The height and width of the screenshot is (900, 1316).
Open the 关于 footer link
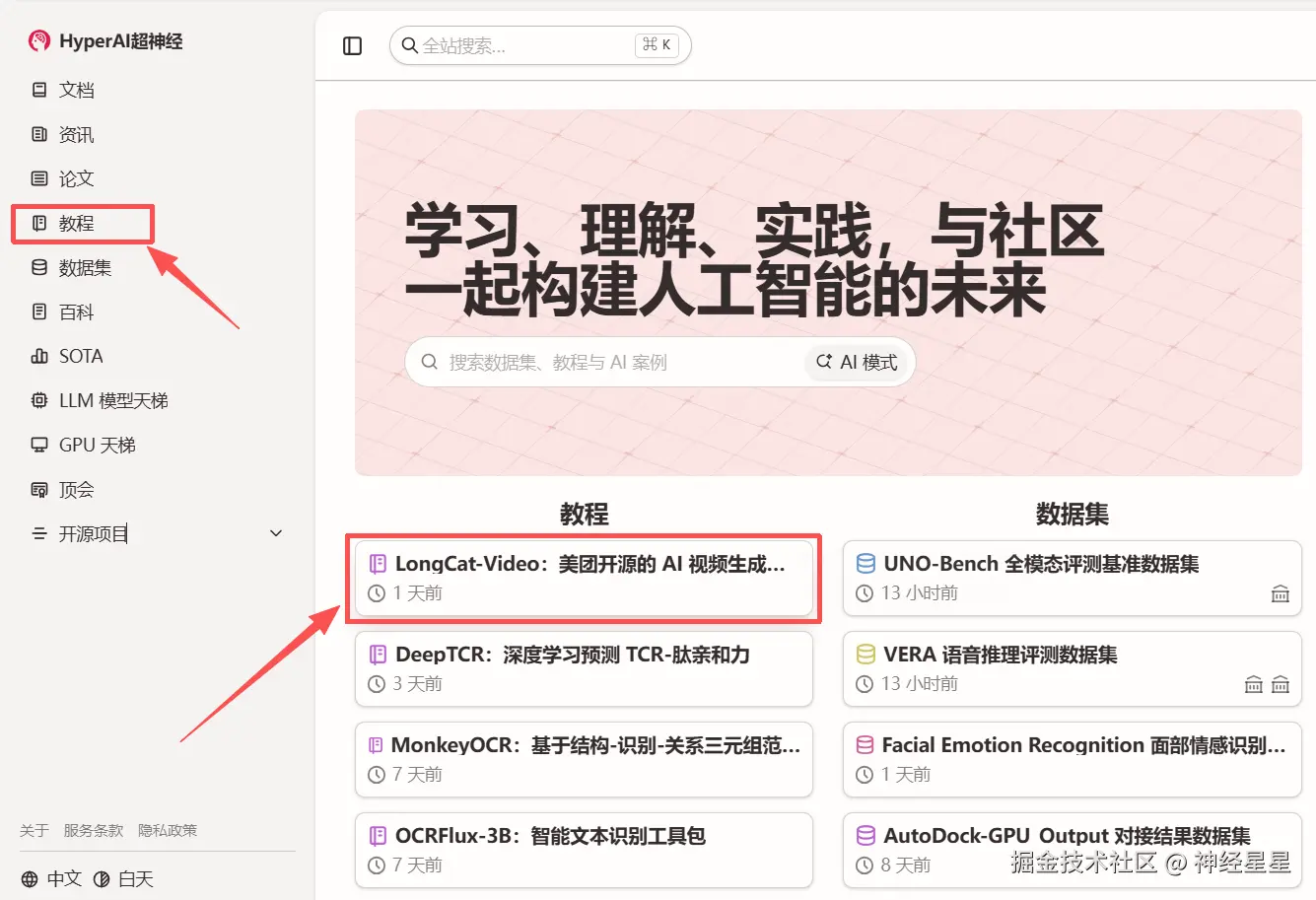pyautogui.click(x=35, y=831)
